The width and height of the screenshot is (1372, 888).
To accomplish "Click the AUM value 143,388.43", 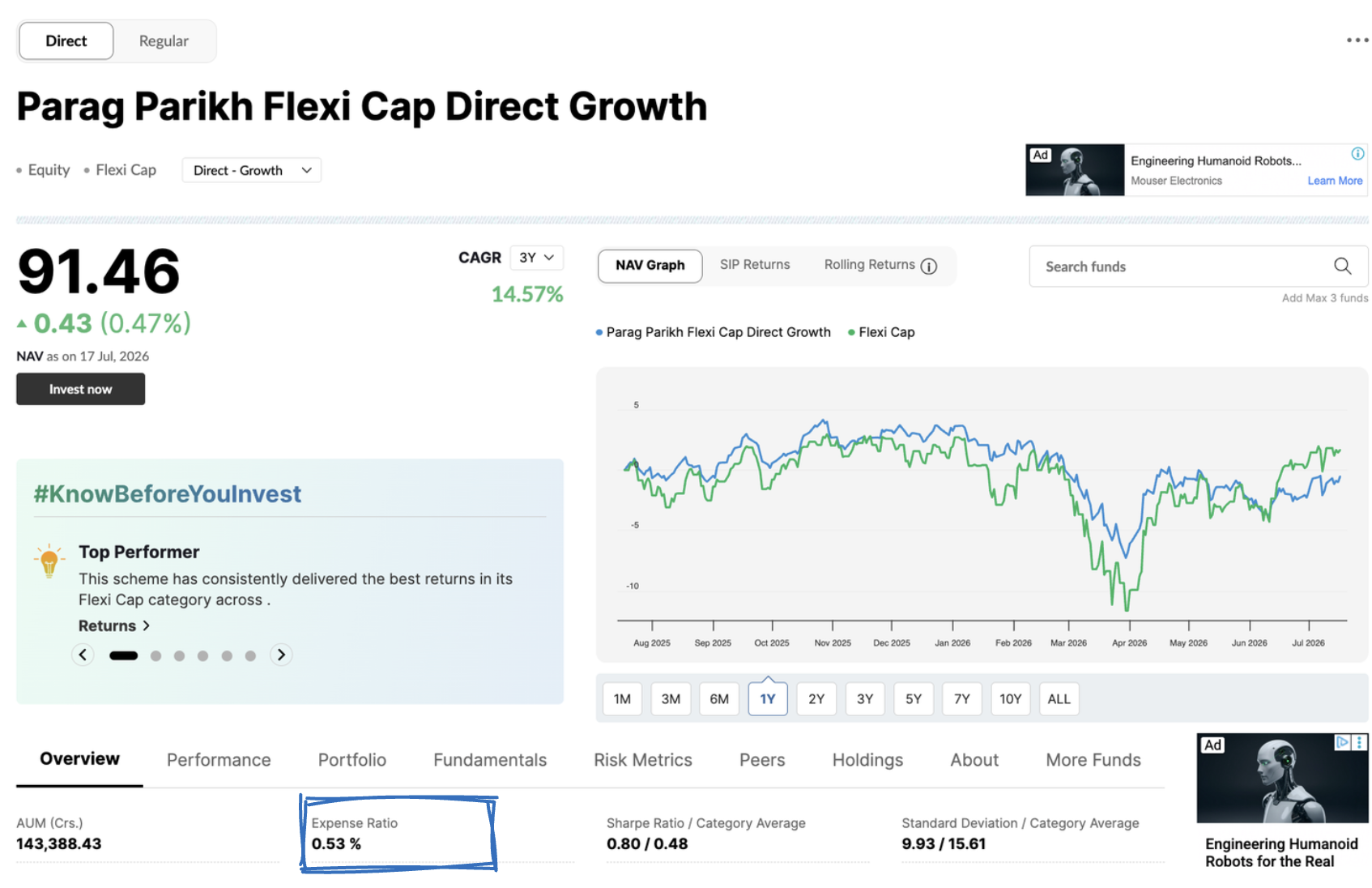I will pyautogui.click(x=59, y=843).
